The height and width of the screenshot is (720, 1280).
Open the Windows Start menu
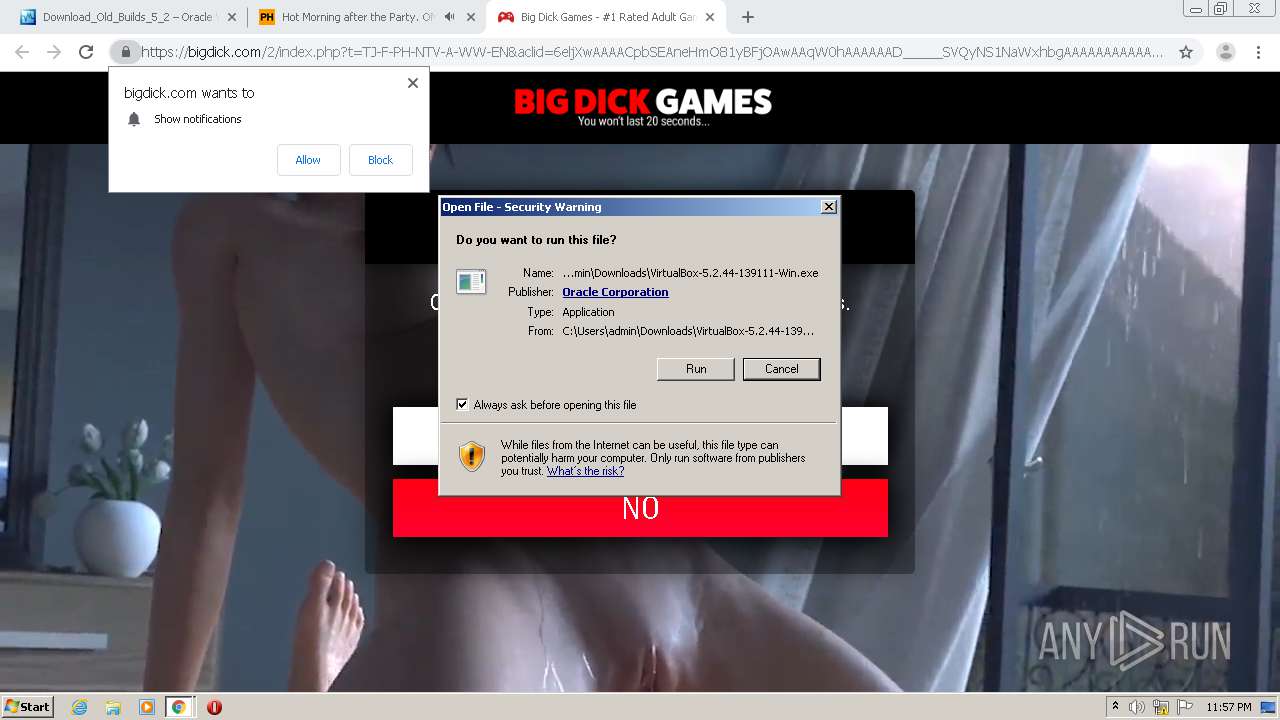(28, 707)
